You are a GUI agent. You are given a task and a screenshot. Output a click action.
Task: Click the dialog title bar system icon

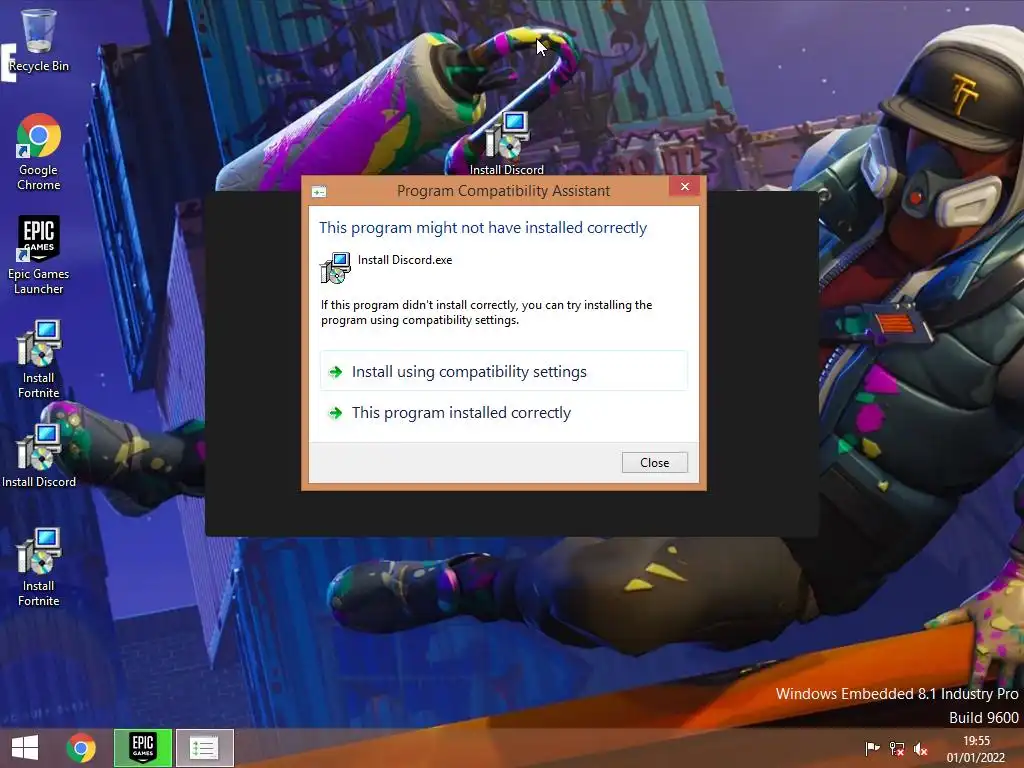(319, 191)
